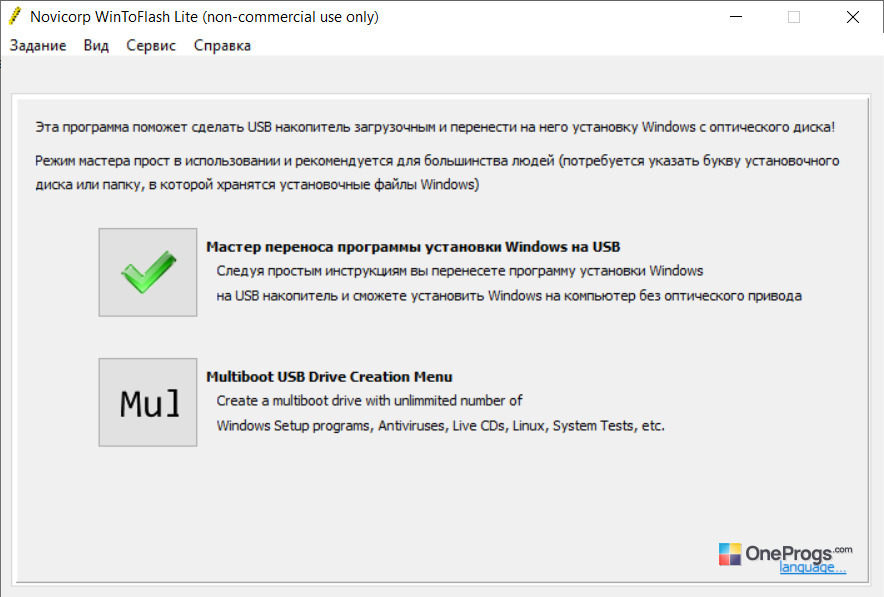
Task: Click the paragraph starting with Режим мастера
Action: 437,173
